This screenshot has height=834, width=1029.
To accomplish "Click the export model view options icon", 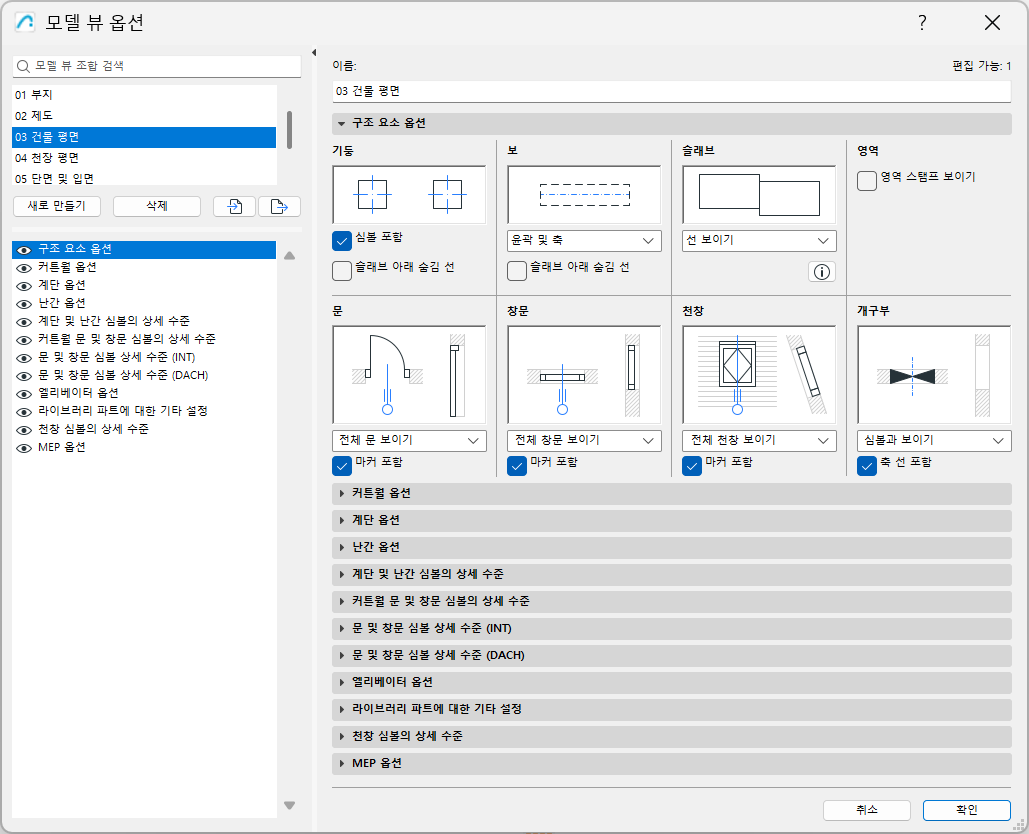I will tap(280, 206).
